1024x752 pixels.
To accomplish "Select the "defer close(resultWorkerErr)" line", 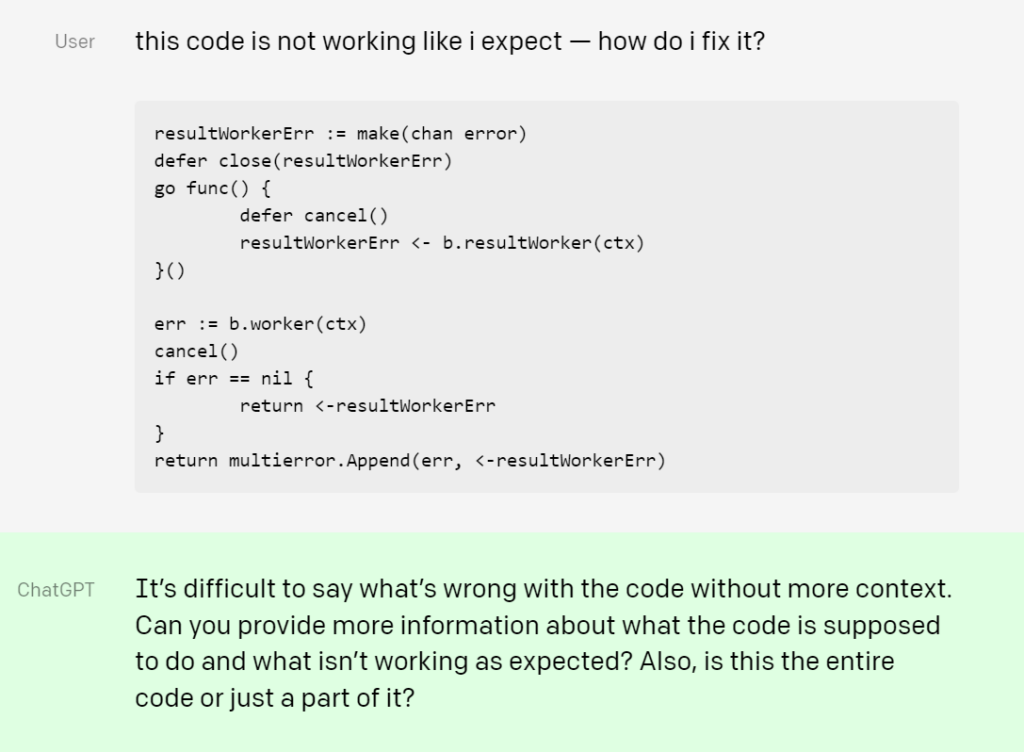I will pos(303,161).
